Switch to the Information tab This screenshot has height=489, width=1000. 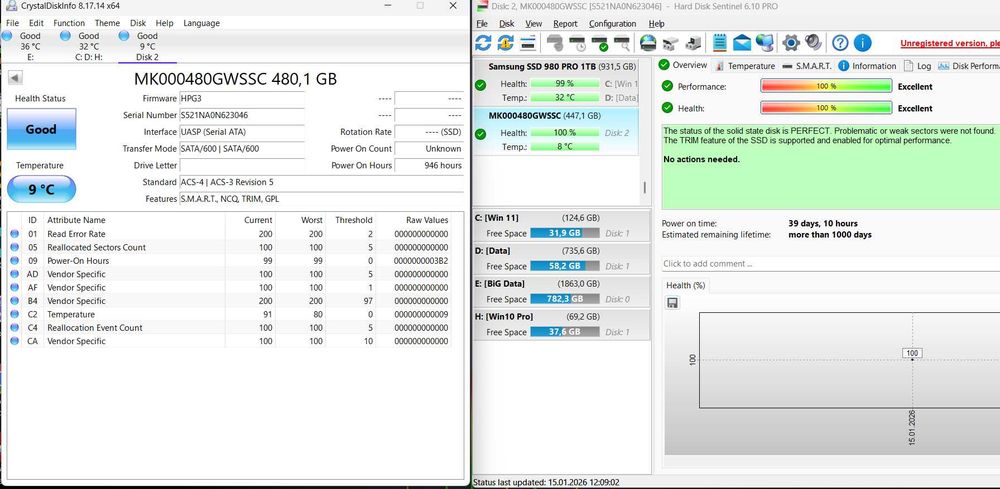click(x=867, y=66)
